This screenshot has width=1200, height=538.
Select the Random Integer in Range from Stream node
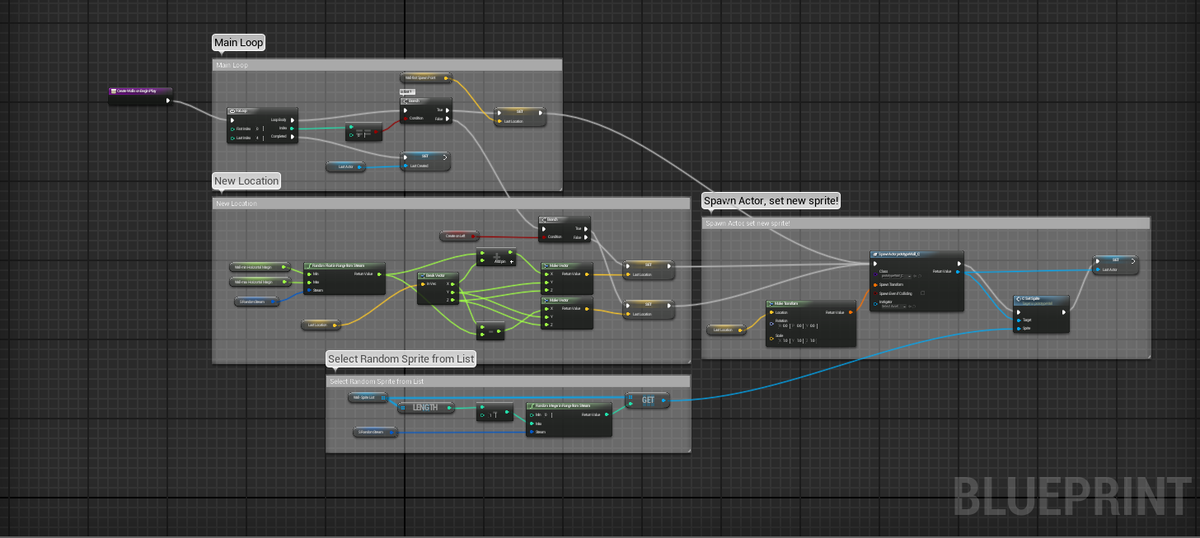point(569,419)
